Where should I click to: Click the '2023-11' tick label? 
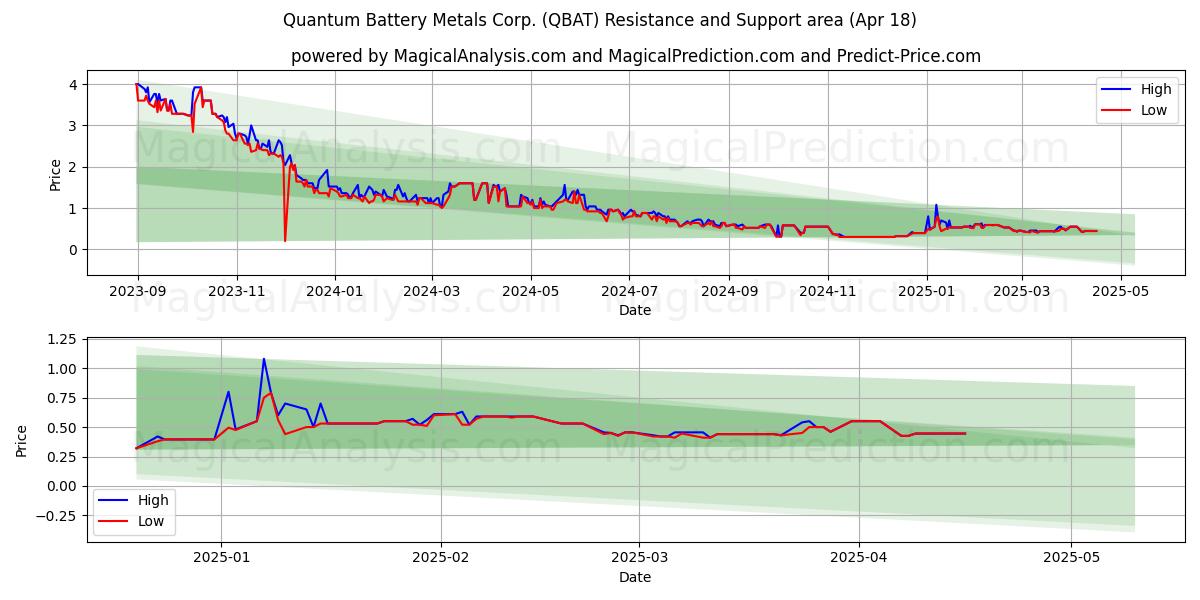(x=237, y=290)
